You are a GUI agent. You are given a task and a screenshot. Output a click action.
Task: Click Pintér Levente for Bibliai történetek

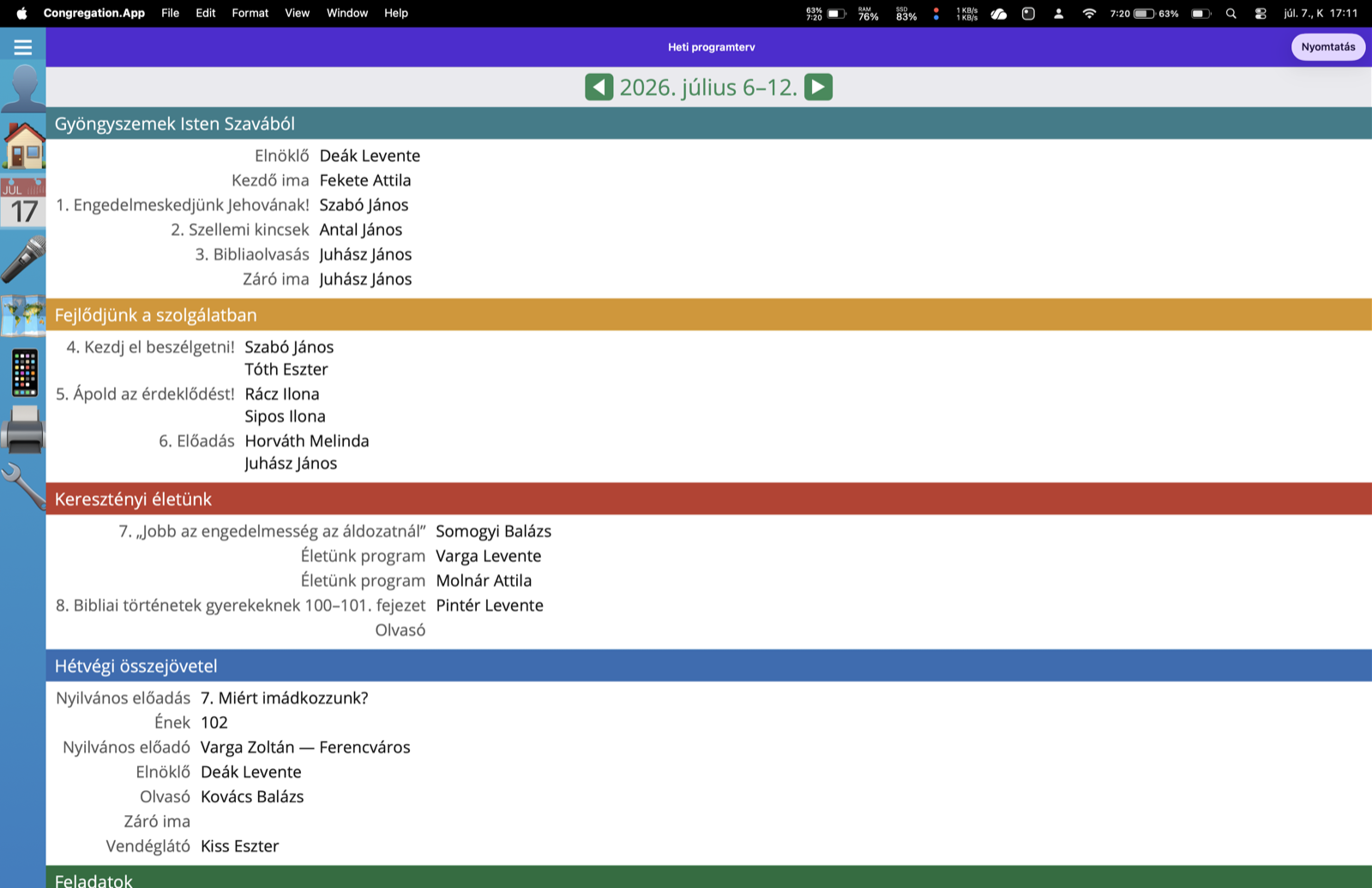pos(490,606)
